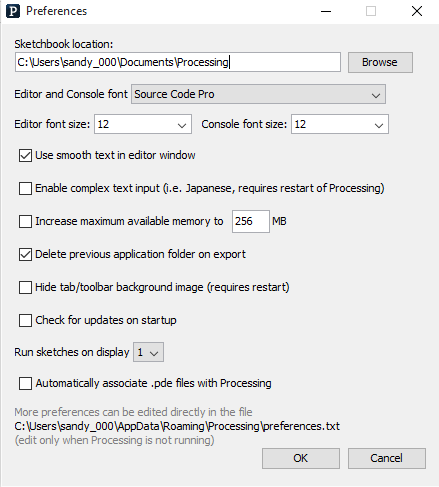Click the memory size field showing 256
The image size is (439, 487).
tap(251, 221)
